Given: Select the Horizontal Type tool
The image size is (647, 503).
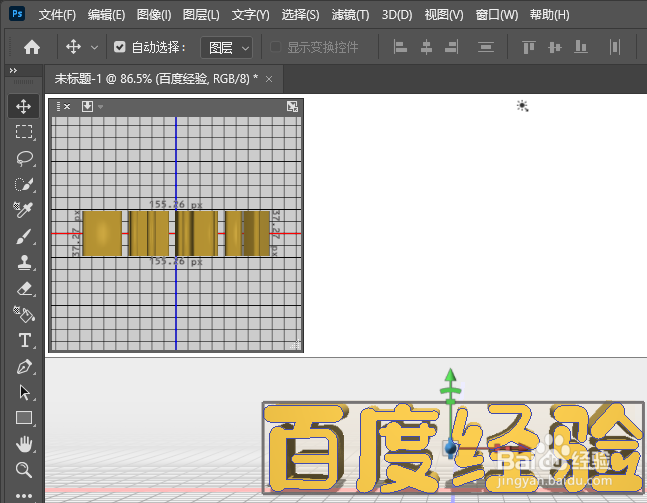Looking at the screenshot, I should point(24,340).
